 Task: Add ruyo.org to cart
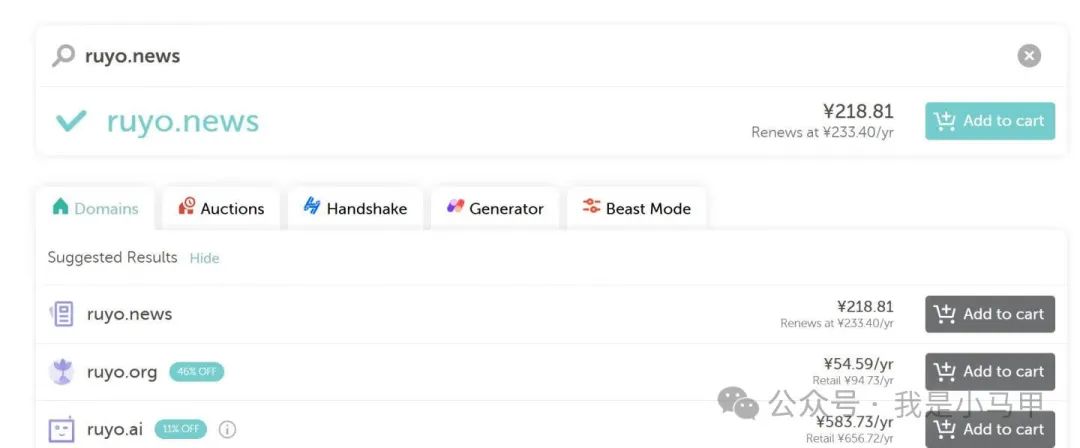[x=990, y=371]
